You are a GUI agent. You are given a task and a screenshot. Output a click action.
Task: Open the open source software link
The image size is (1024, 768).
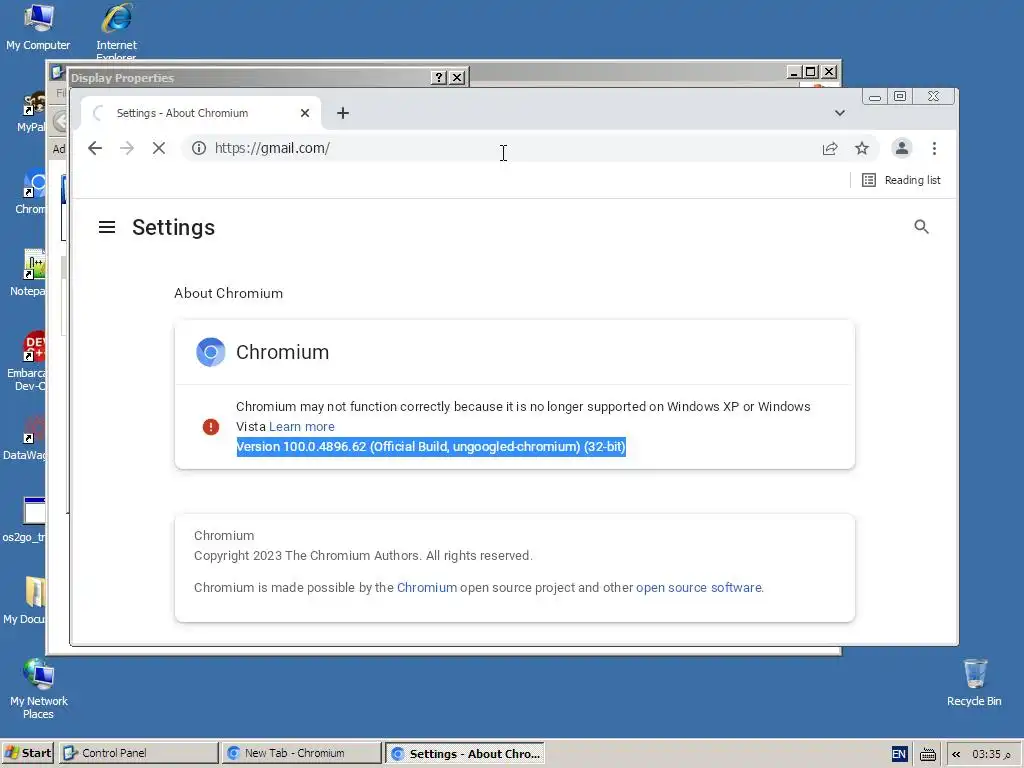coord(699,588)
